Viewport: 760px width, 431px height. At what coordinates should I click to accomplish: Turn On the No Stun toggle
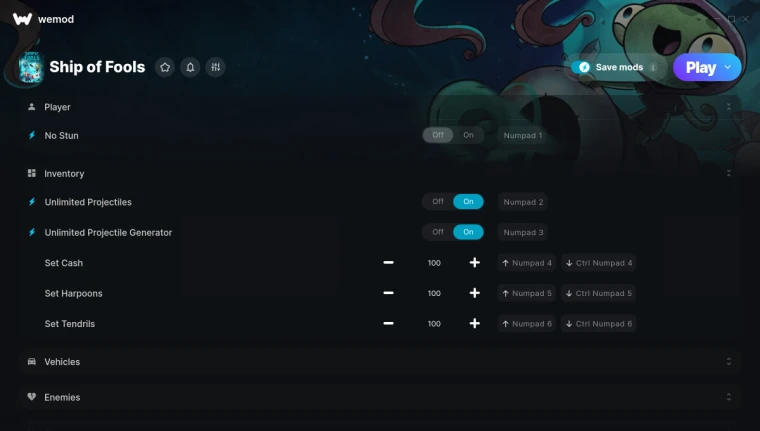pos(468,135)
